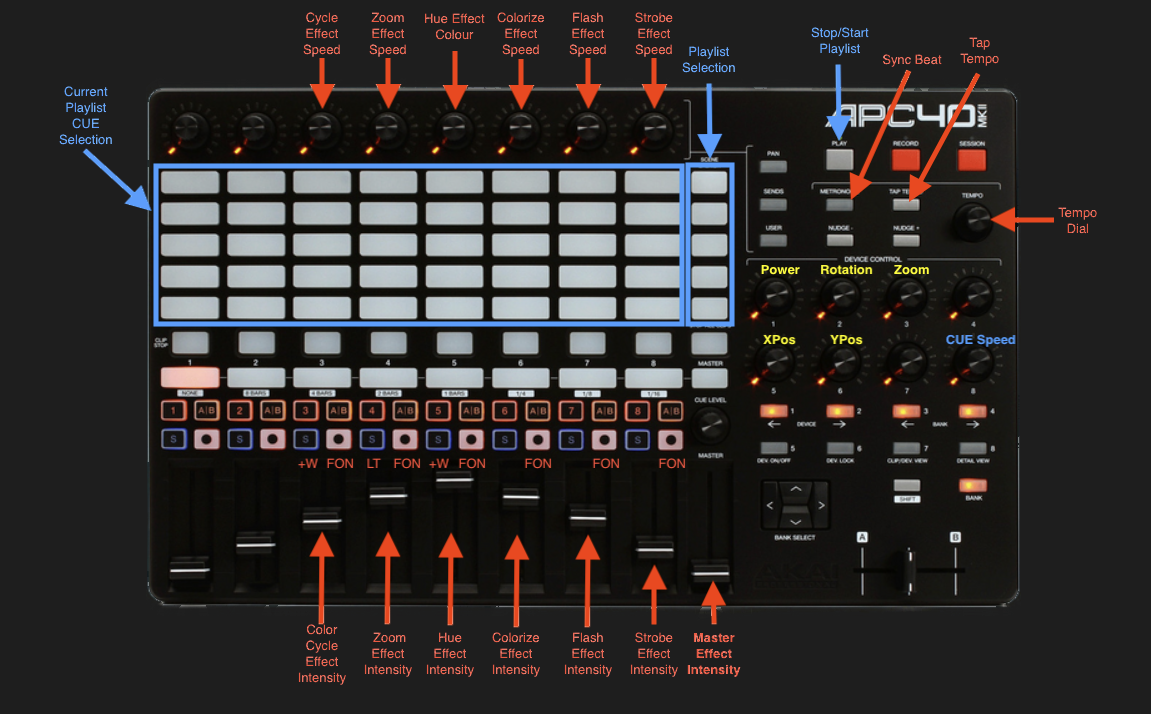Click the A/B crossfader handle
The width and height of the screenshot is (1151, 714).
(909, 570)
